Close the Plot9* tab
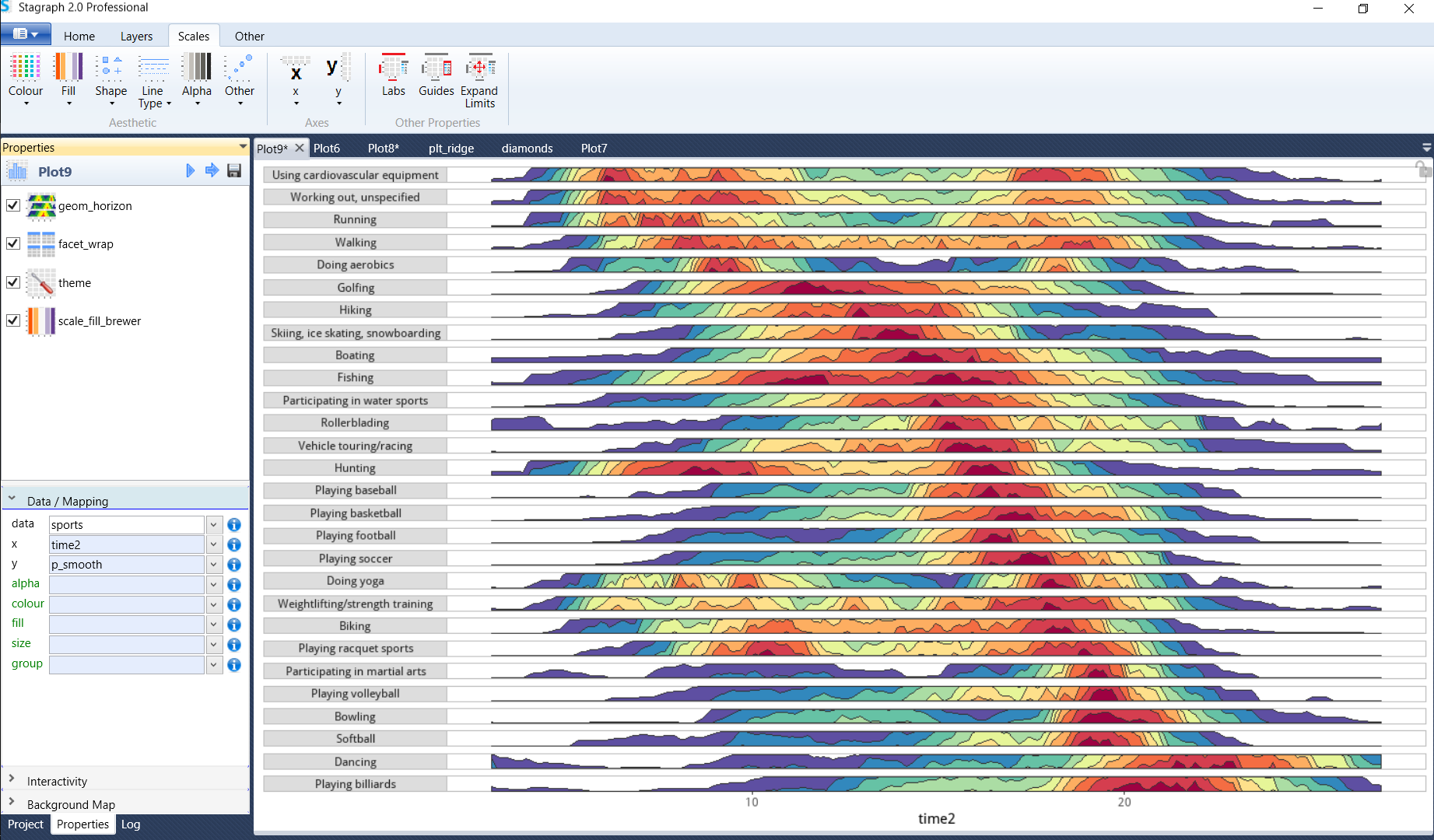The width and height of the screenshot is (1434, 840). pos(300,148)
